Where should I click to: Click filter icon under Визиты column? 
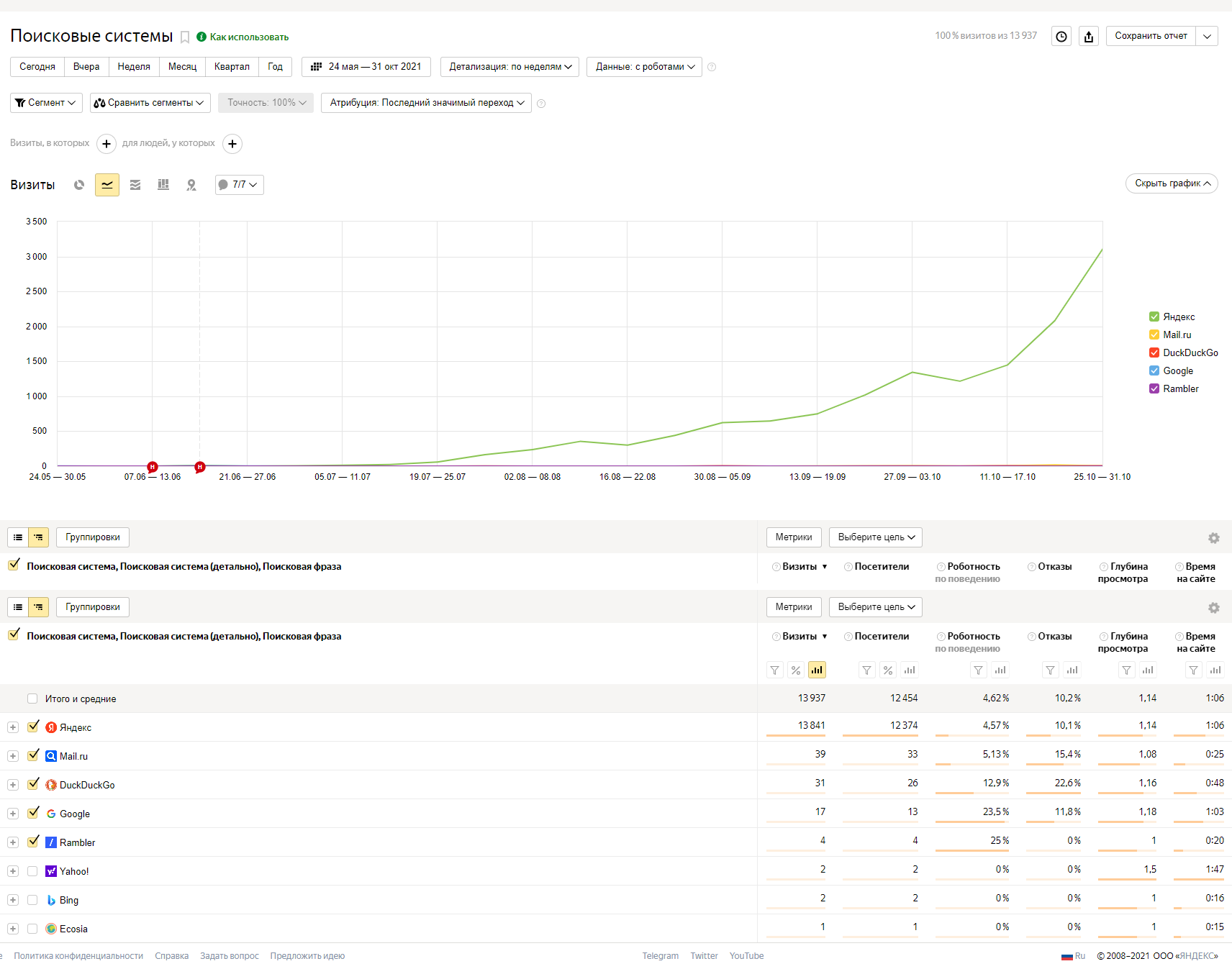pos(775,670)
